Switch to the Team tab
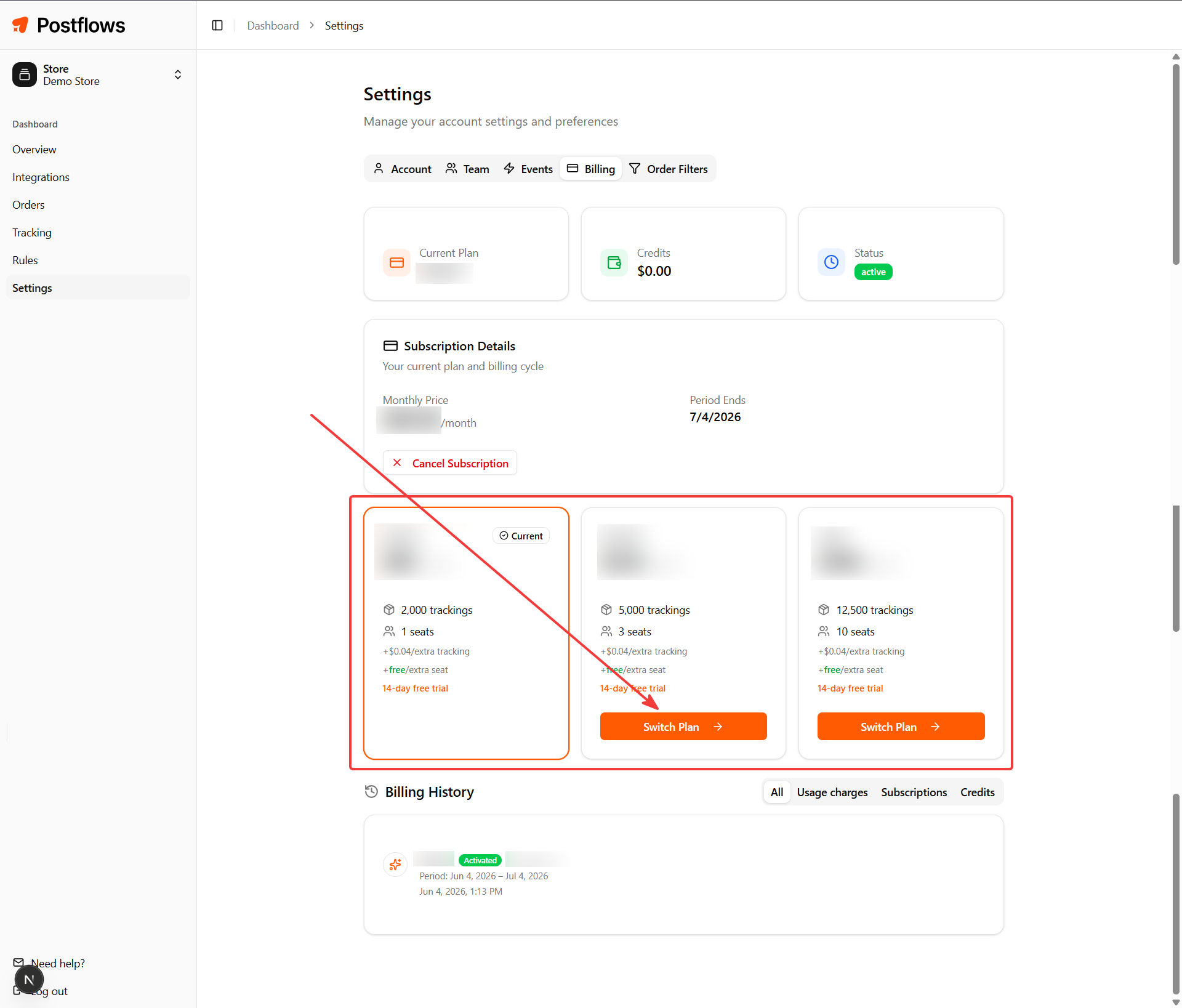 (x=467, y=169)
